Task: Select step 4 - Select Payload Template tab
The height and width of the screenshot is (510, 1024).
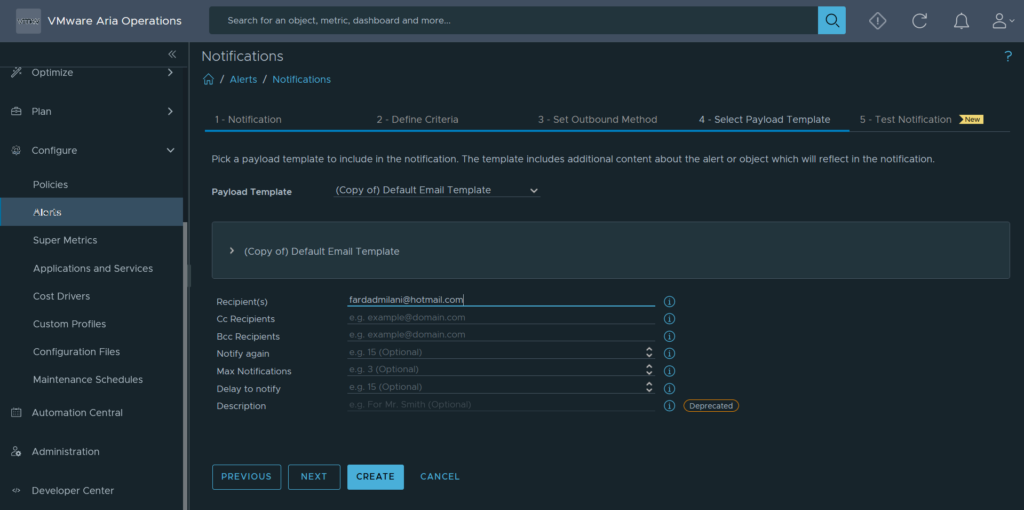Action: [764, 120]
